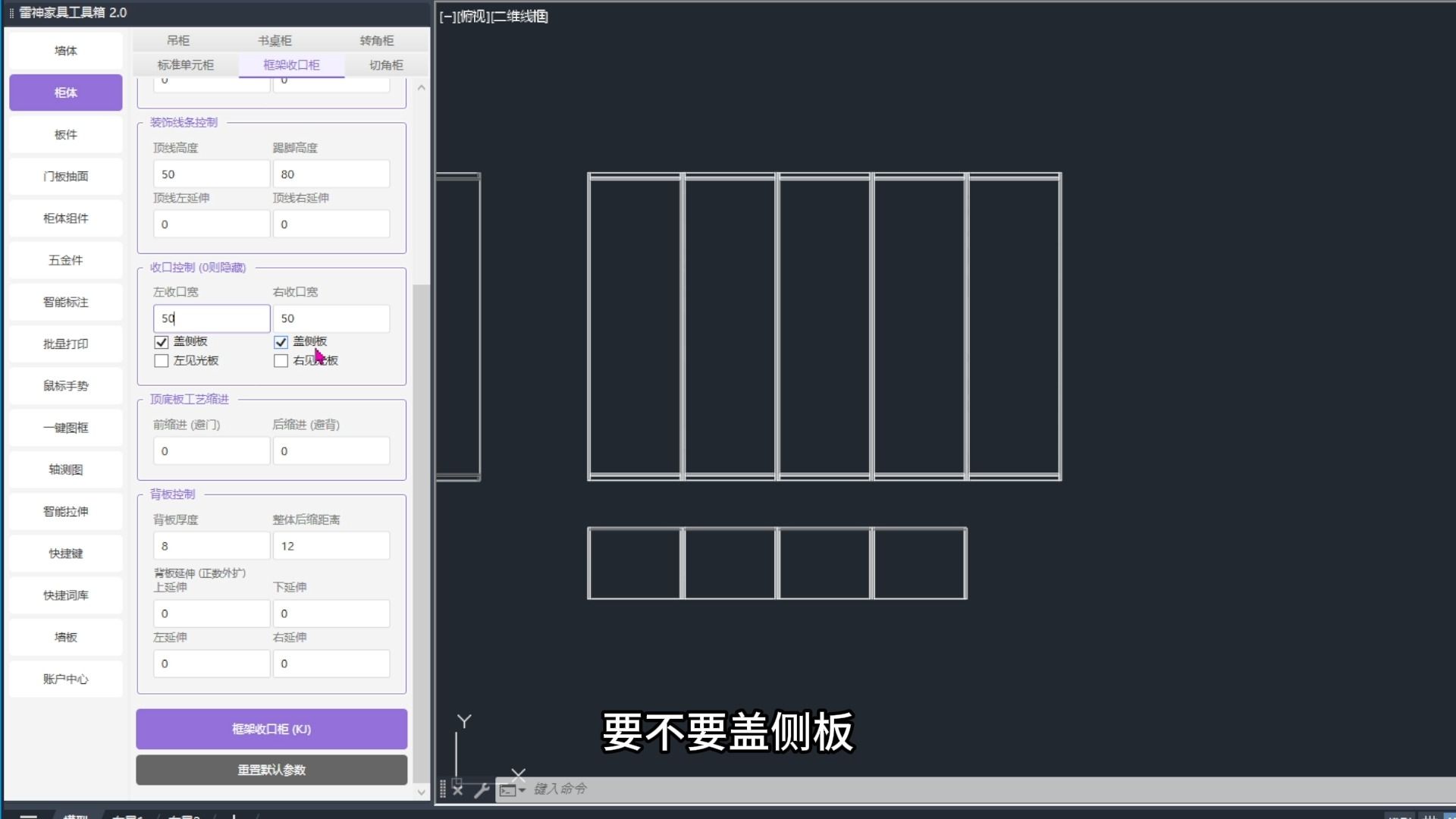The image size is (1456, 819).
Task: Click the 左收口宽 input field
Action: point(212,318)
